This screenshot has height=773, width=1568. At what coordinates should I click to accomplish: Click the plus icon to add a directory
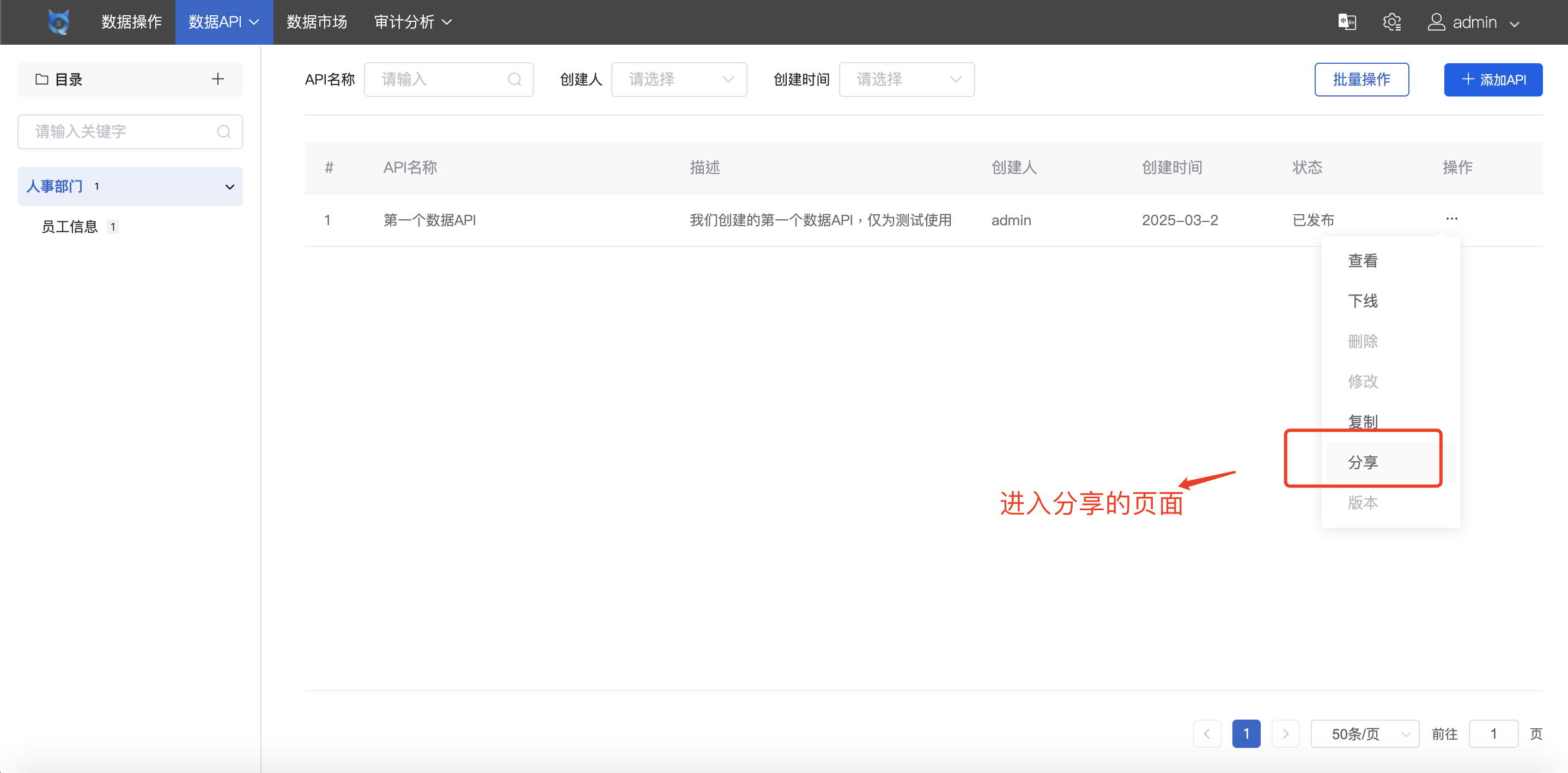(217, 78)
